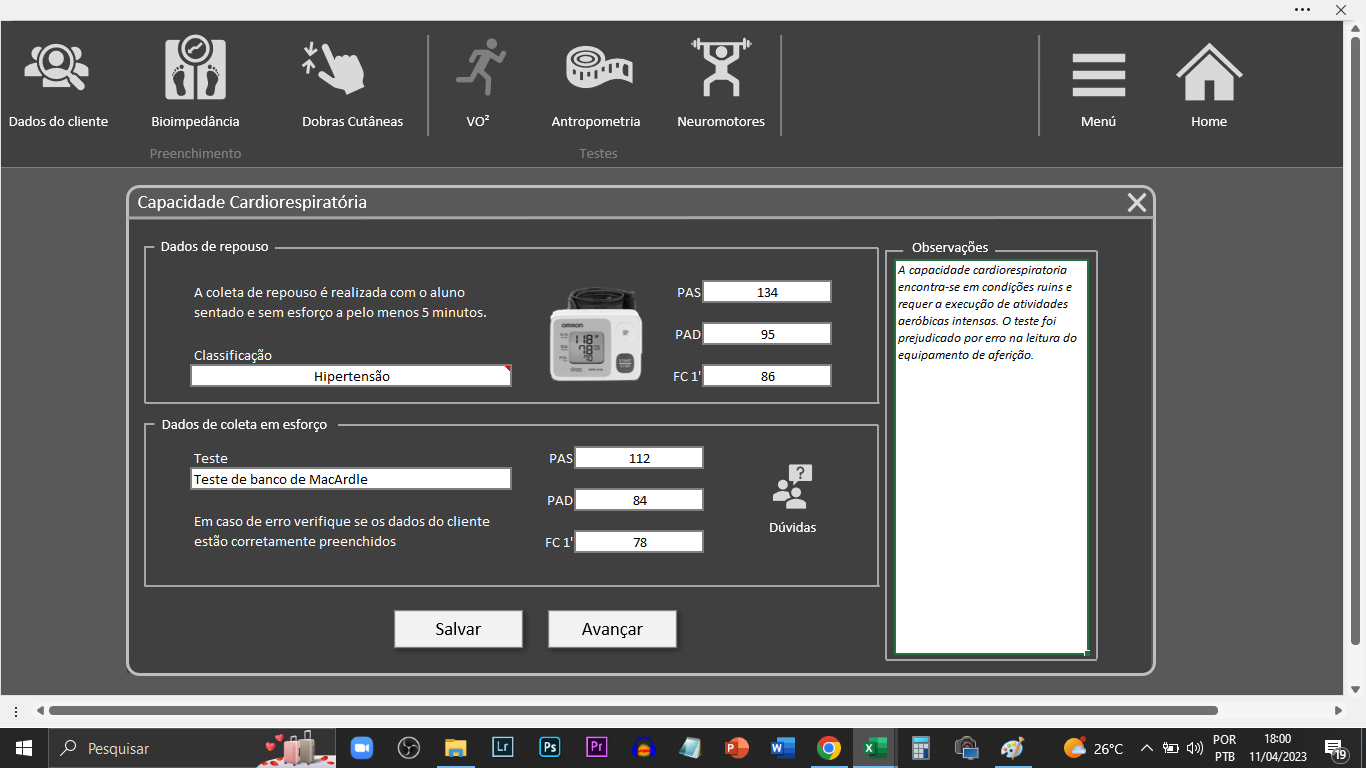Image resolution: width=1366 pixels, height=768 pixels.
Task: Select the effort FC 1' field
Action: (x=639, y=542)
